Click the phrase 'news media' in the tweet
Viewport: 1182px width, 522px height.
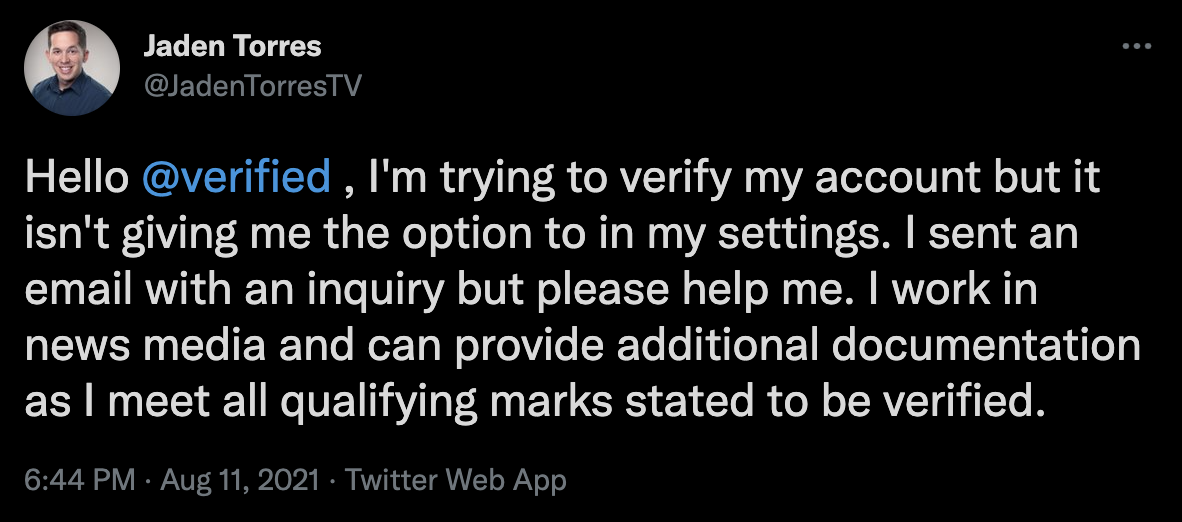(145, 345)
